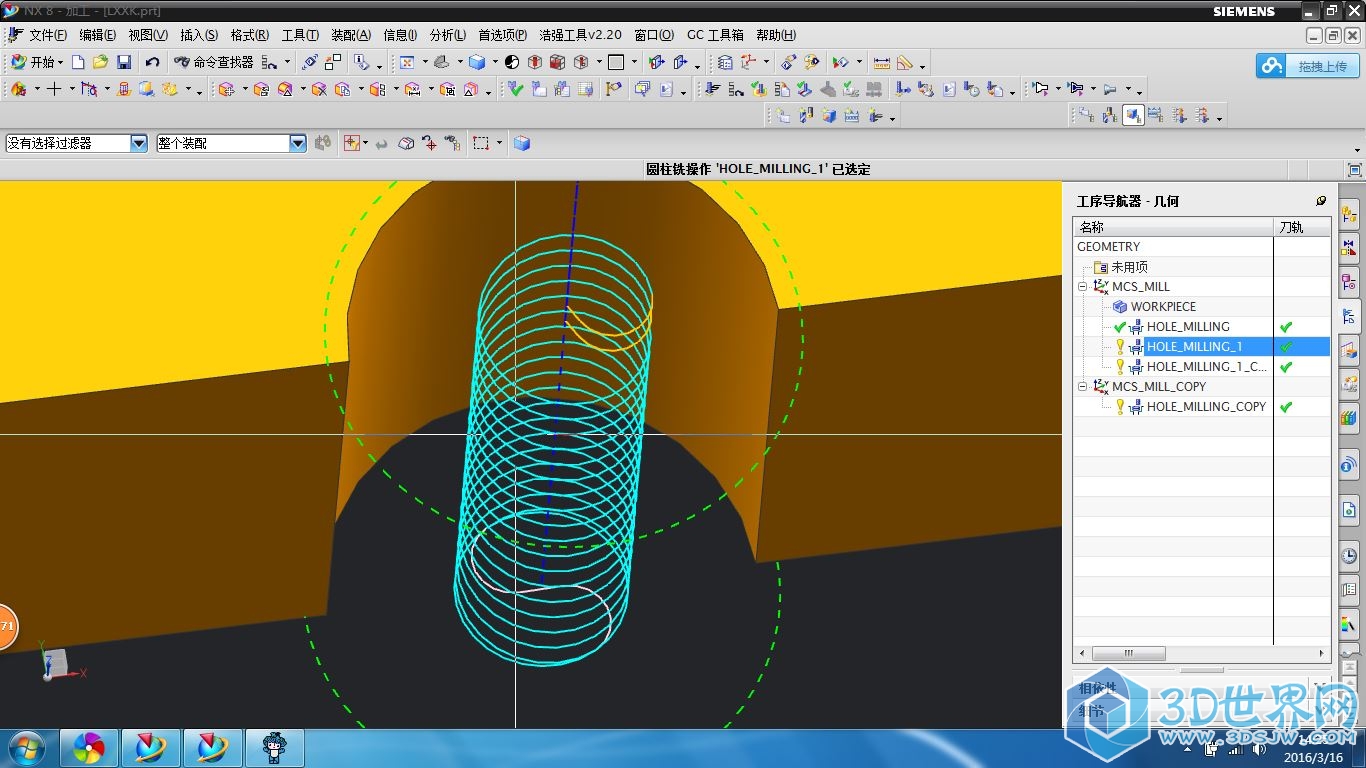Click the Undo arrow icon
1366x768 pixels.
(x=152, y=62)
